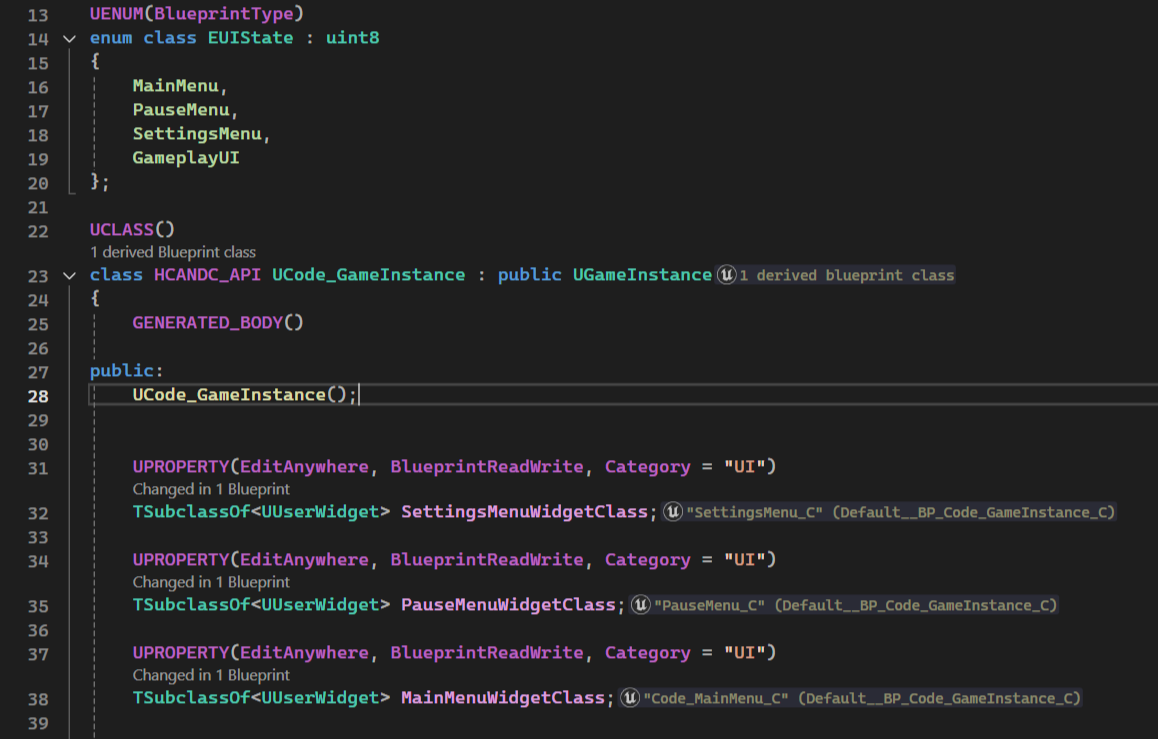Click the Unreal icon after MainMenuWidgetClass

pyautogui.click(x=630, y=698)
